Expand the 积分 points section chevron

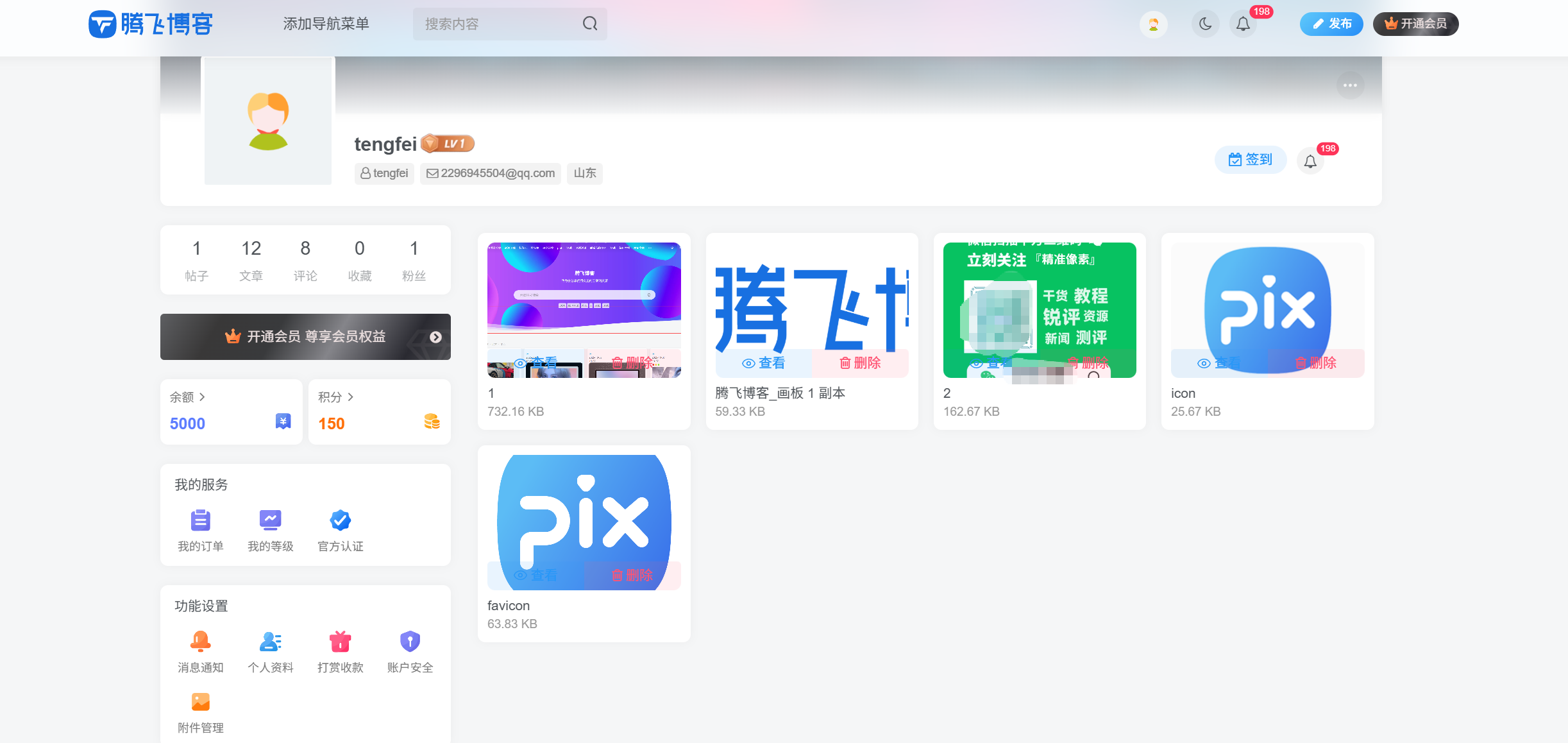pos(351,397)
